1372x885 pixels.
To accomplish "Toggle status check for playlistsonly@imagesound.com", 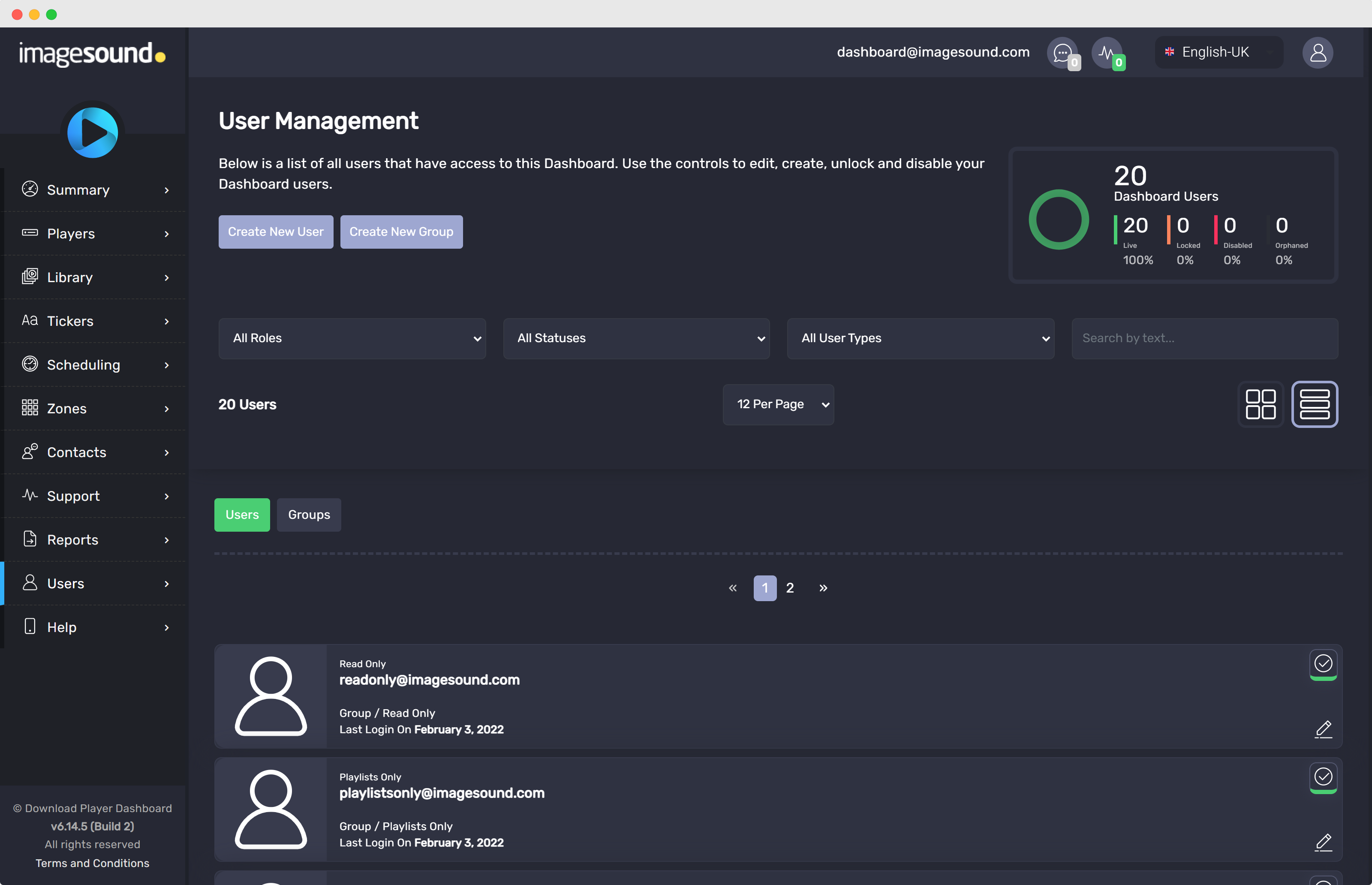I will coord(1323,777).
